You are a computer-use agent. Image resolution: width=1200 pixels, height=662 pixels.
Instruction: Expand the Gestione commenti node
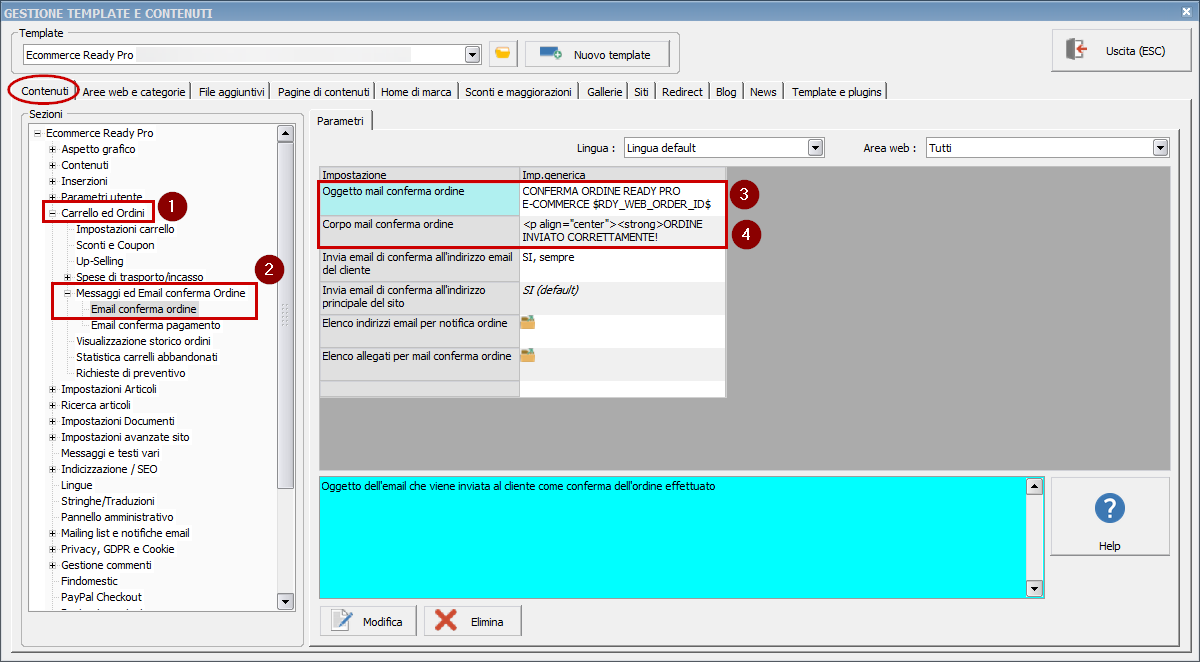pos(52,565)
